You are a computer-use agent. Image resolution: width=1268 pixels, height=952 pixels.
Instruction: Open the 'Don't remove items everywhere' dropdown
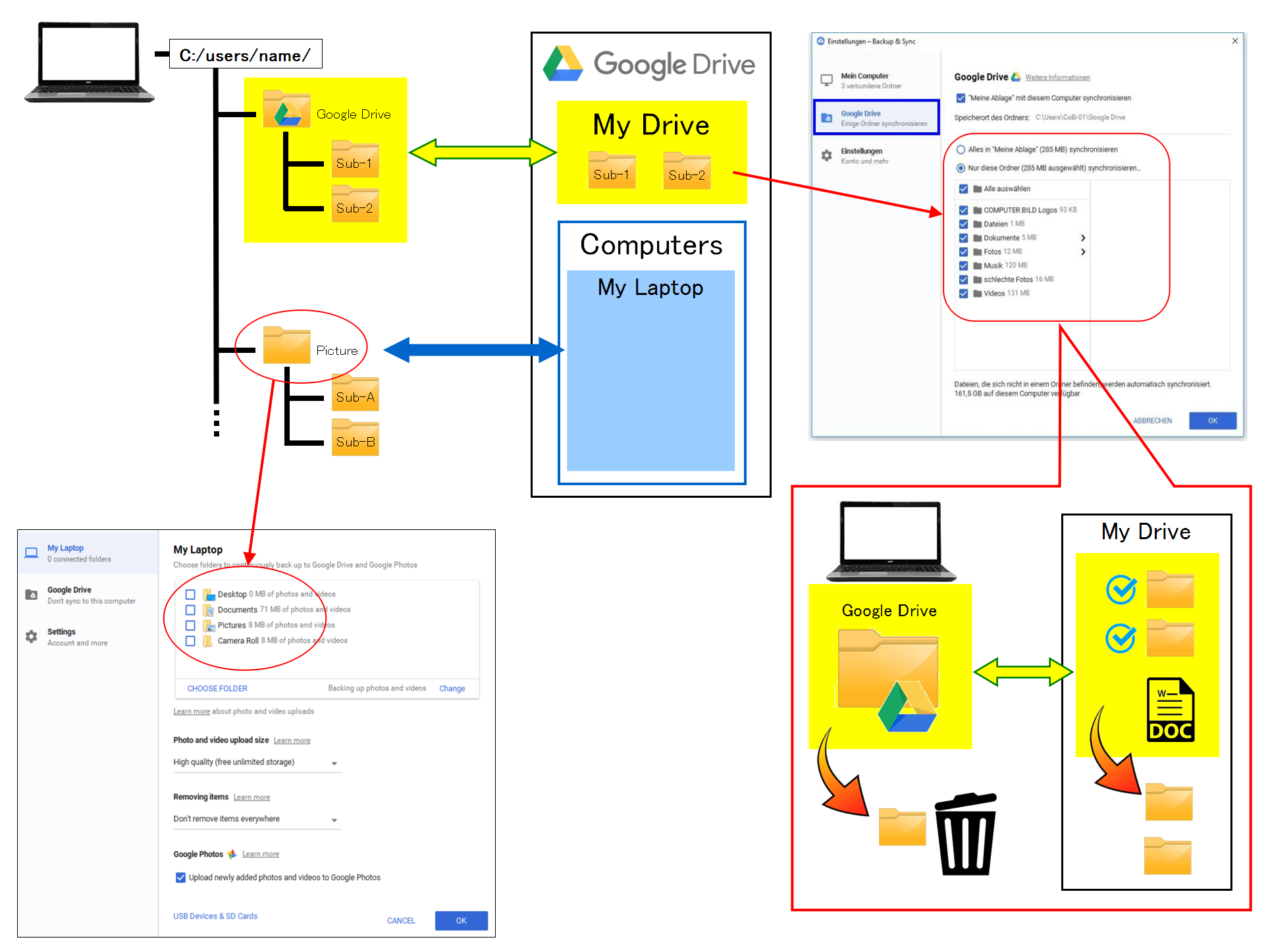point(257,819)
